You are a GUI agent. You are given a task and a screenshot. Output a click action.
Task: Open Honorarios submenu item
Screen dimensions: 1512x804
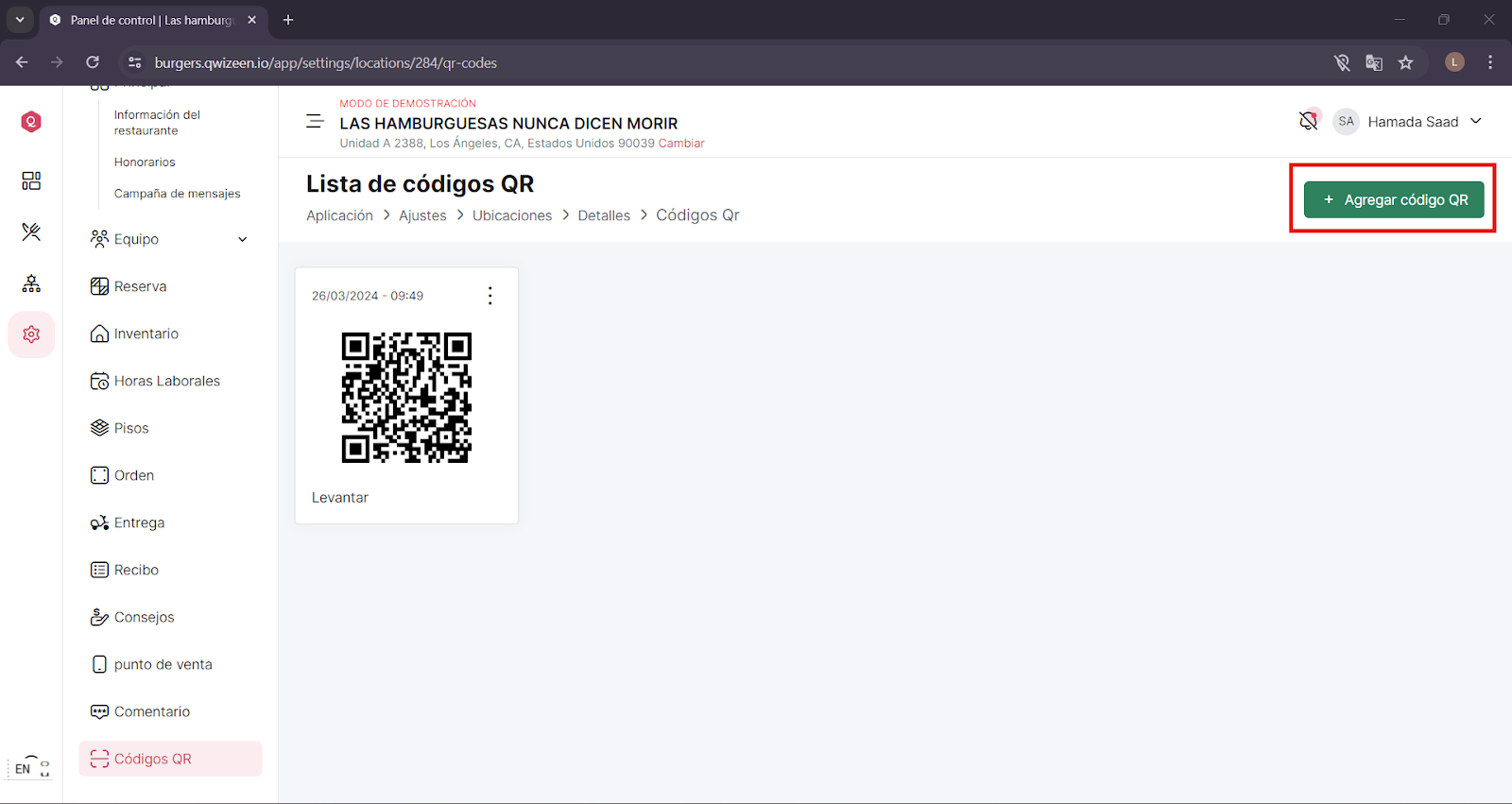click(145, 163)
